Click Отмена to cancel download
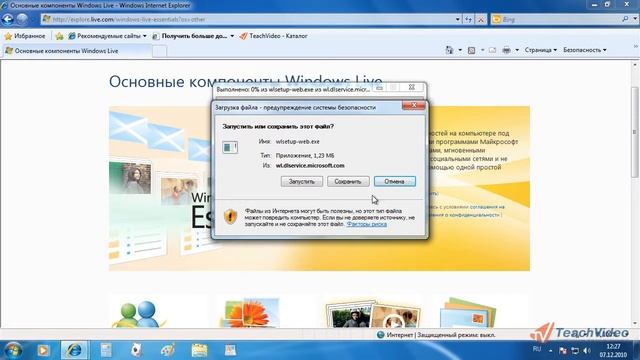Image resolution: width=640 pixels, height=360 pixels. [395, 181]
